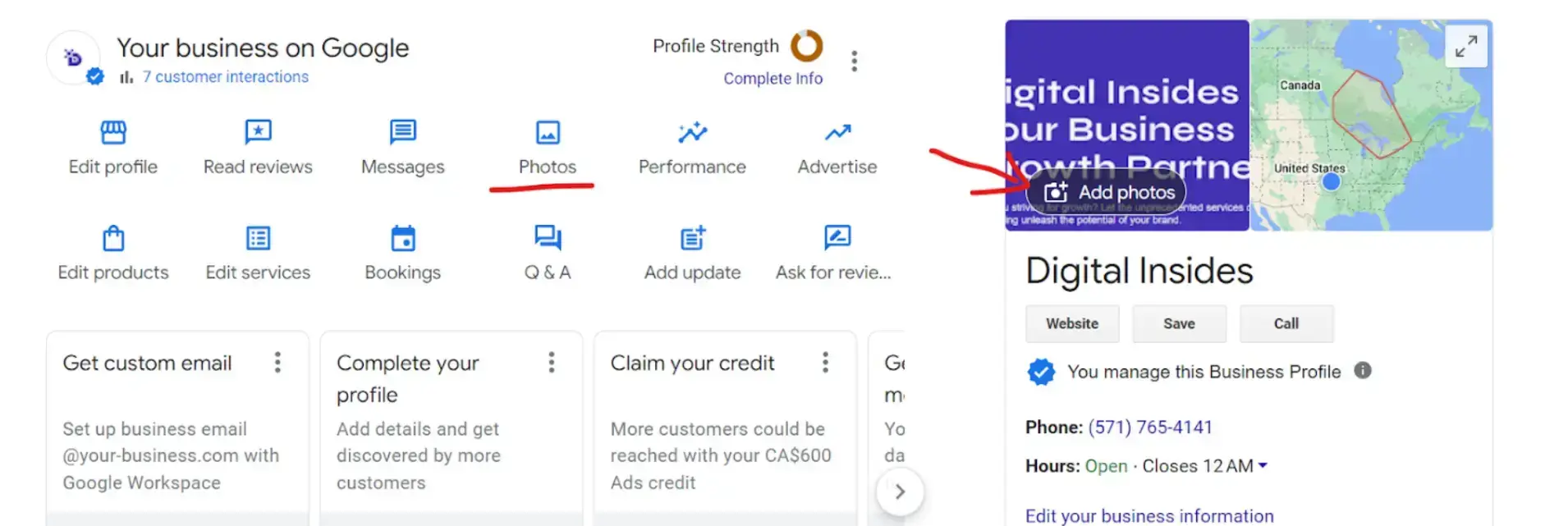Open the Claim your credit card
Viewport: 1568px width, 526px height.
pyautogui.click(x=725, y=427)
